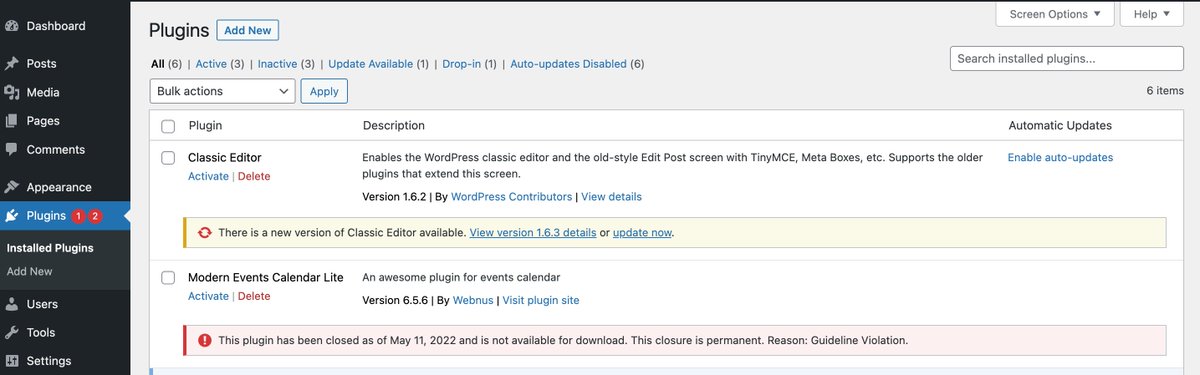Click the Posts pushpin icon
The image size is (1200, 375).
(x=12, y=64)
